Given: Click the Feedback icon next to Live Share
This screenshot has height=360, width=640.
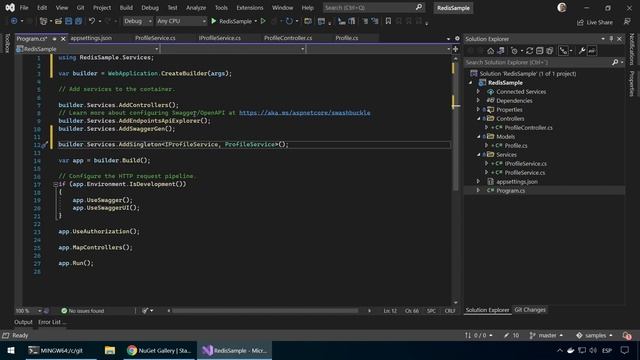Looking at the screenshot, I should pos(627,22).
